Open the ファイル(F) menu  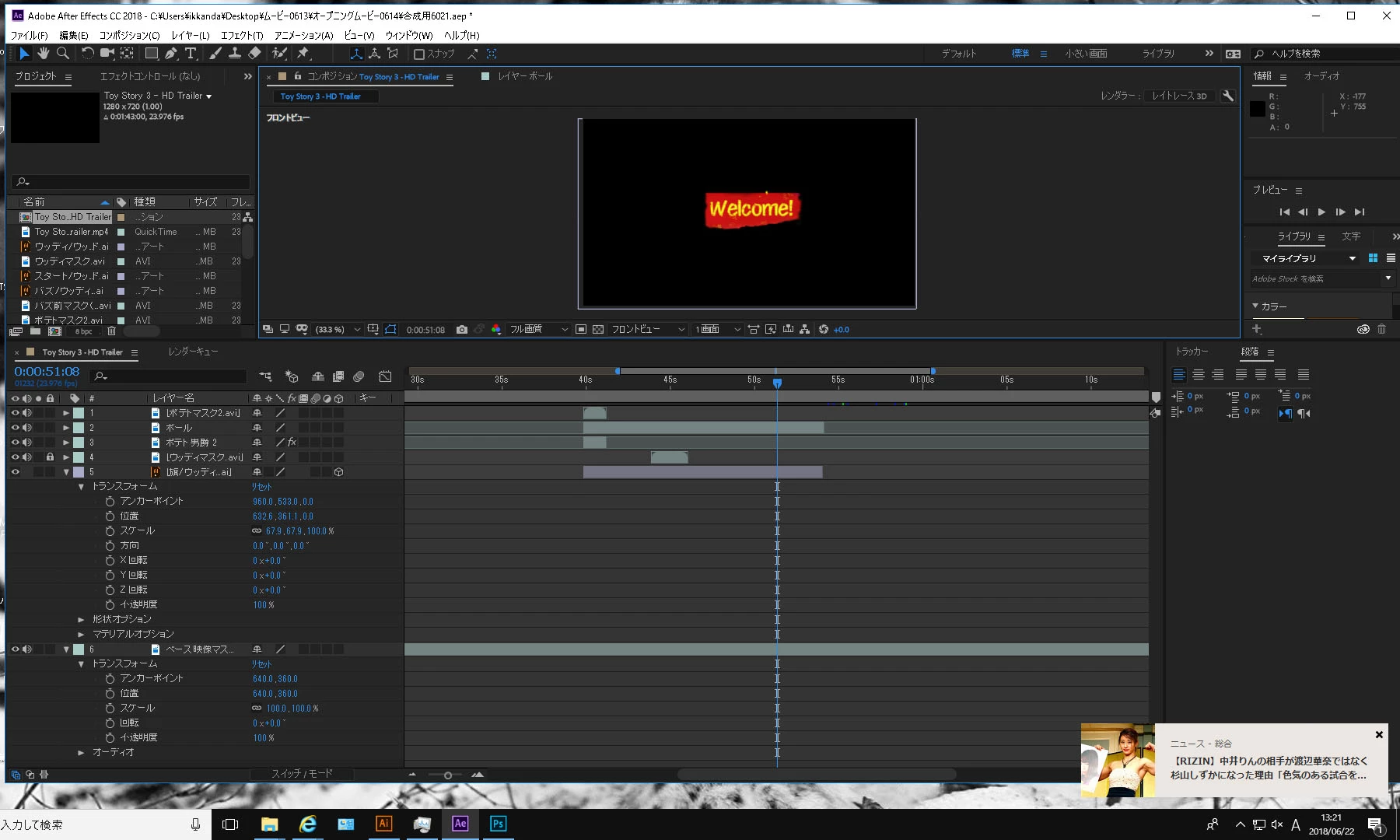pos(29,35)
